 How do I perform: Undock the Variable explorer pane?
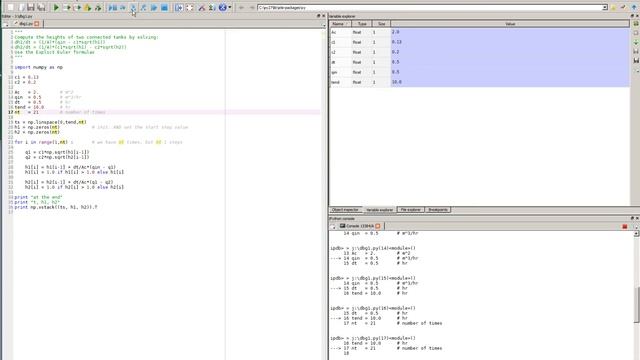pos(632,16)
